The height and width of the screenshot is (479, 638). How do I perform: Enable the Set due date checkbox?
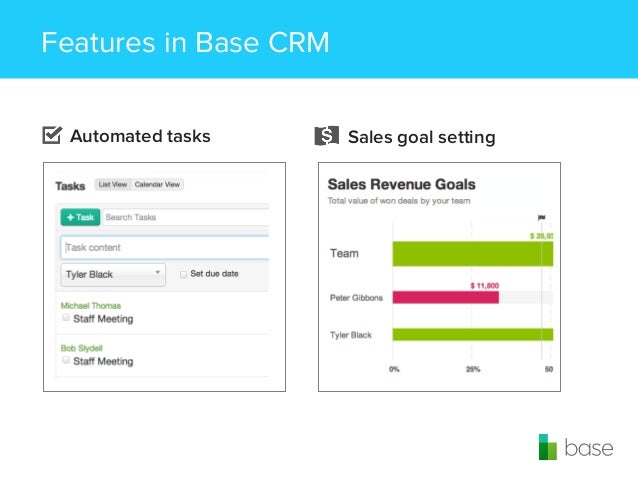pyautogui.click(x=183, y=274)
